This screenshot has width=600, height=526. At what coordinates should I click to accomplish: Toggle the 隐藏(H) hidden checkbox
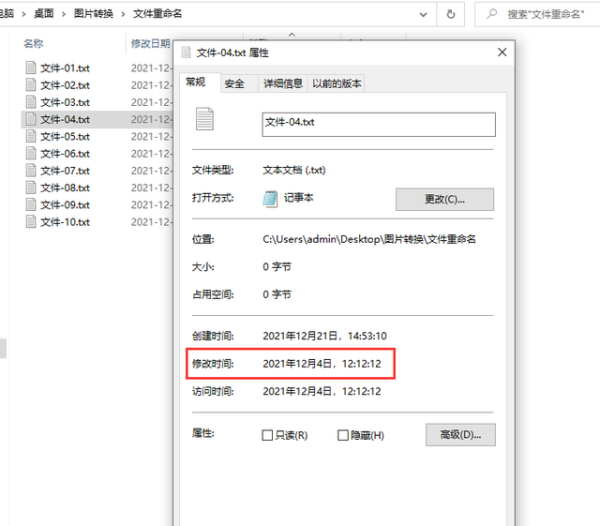point(343,435)
